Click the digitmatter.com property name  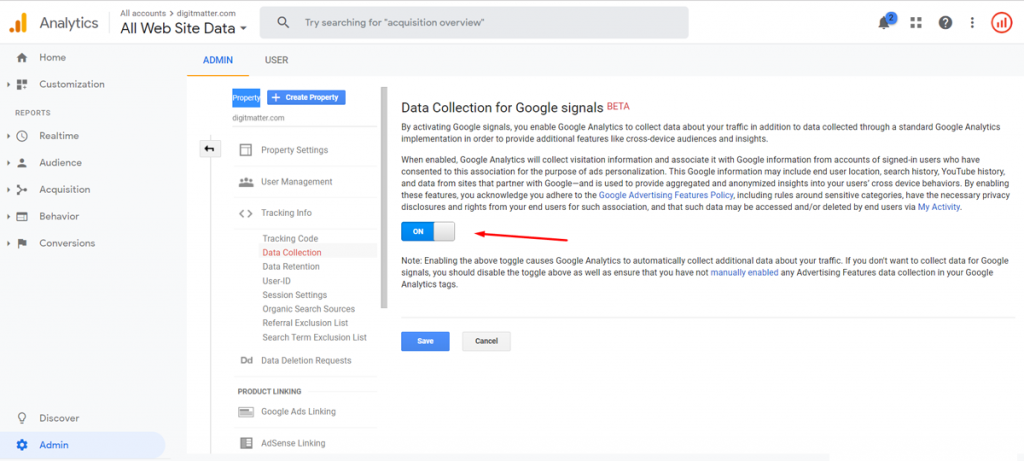point(257,118)
